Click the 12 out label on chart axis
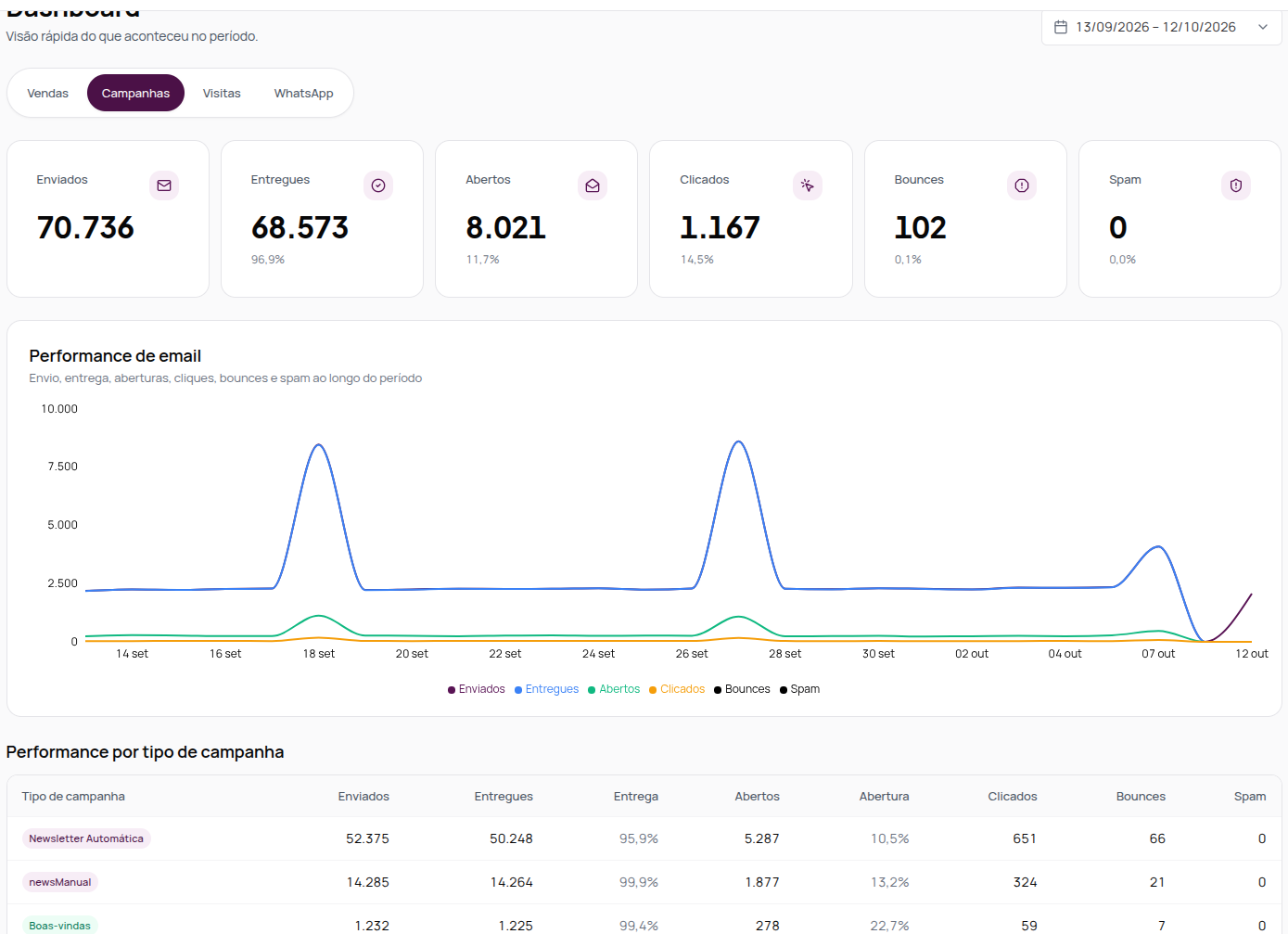The height and width of the screenshot is (934, 1288). click(1251, 654)
